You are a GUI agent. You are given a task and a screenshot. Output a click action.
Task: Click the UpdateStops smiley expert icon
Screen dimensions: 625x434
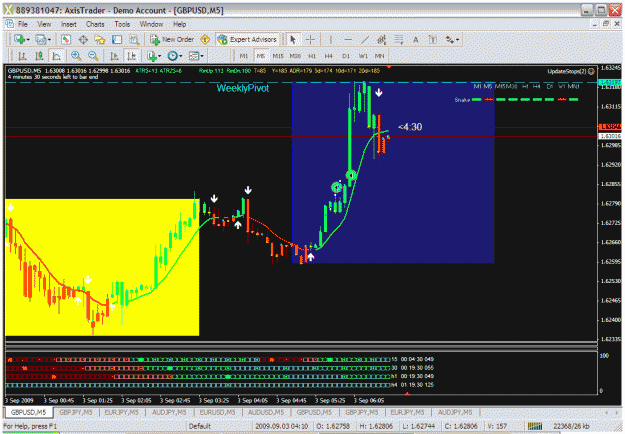(x=591, y=71)
